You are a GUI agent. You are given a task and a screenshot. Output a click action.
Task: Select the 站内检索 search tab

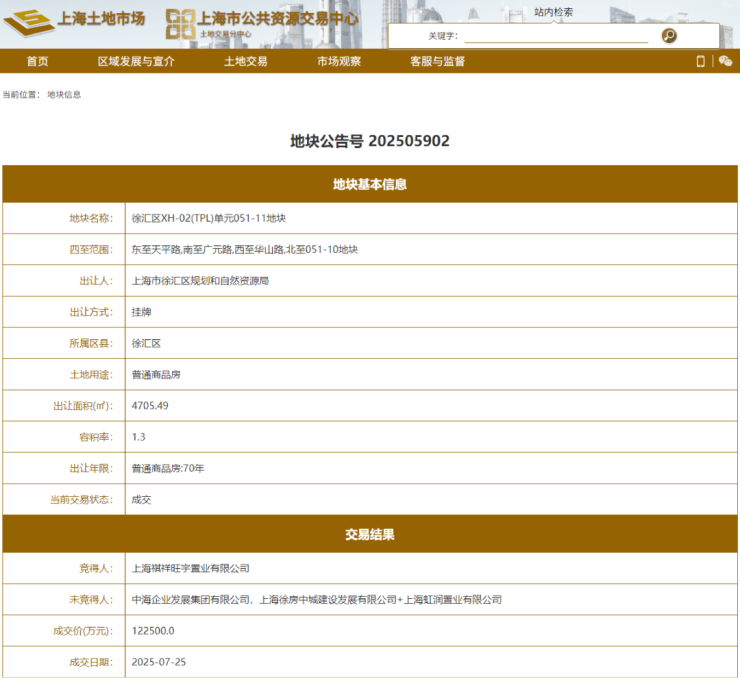click(553, 12)
